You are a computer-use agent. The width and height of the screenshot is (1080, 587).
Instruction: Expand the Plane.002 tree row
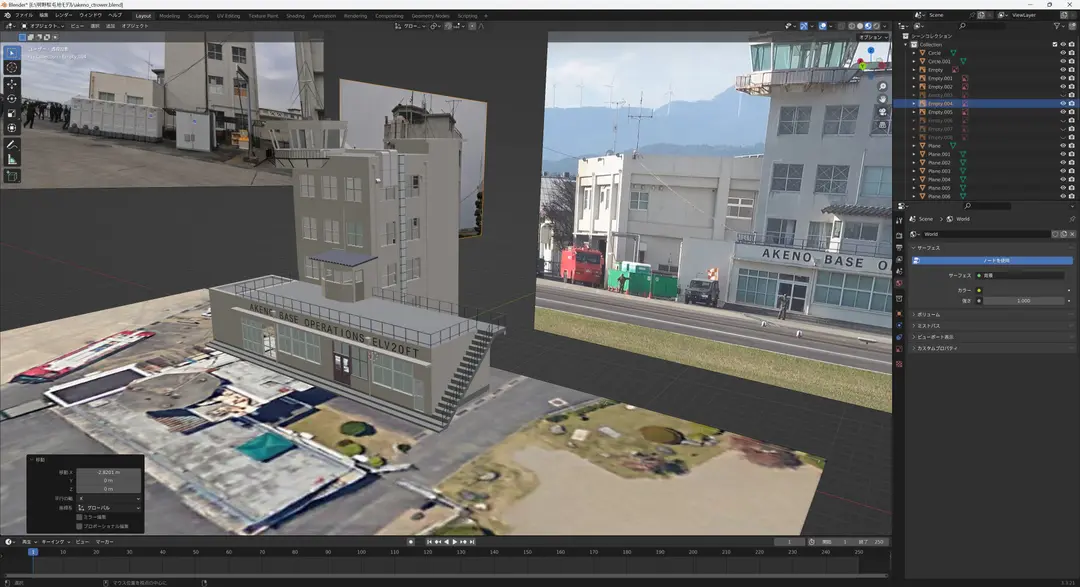[x=914, y=163]
